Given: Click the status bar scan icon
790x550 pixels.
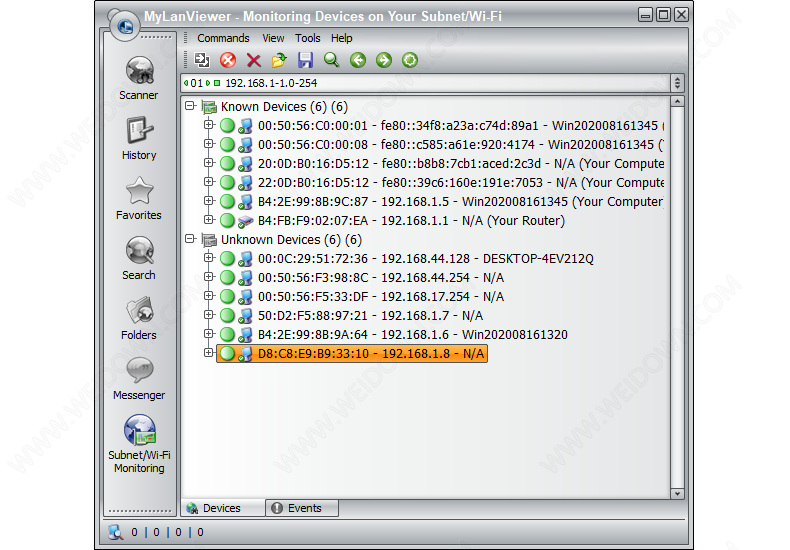Looking at the screenshot, I should (116, 532).
